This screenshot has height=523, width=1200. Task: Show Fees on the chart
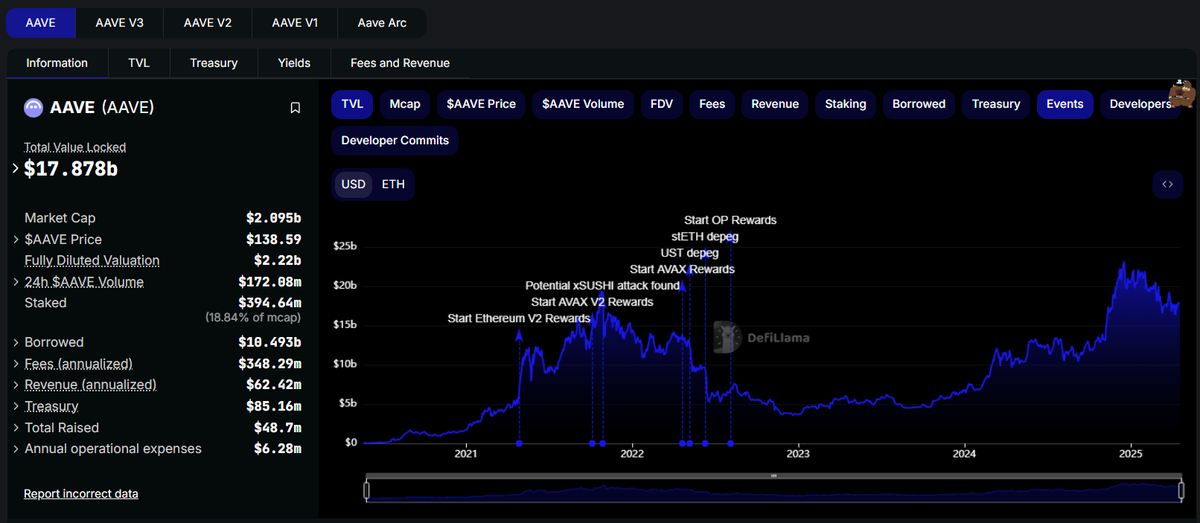click(x=712, y=104)
